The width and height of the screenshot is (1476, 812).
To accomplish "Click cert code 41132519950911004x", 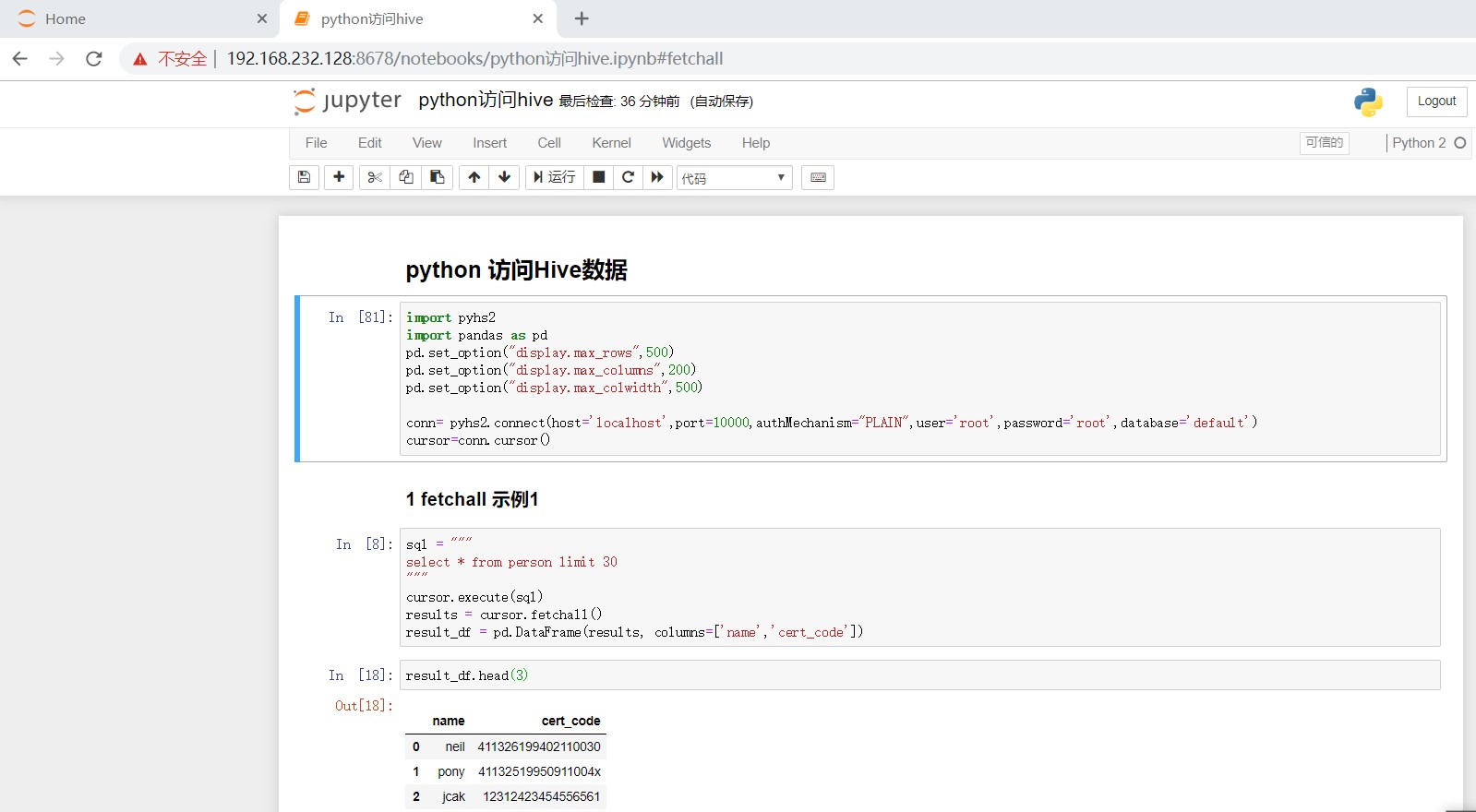I will click(x=539, y=771).
